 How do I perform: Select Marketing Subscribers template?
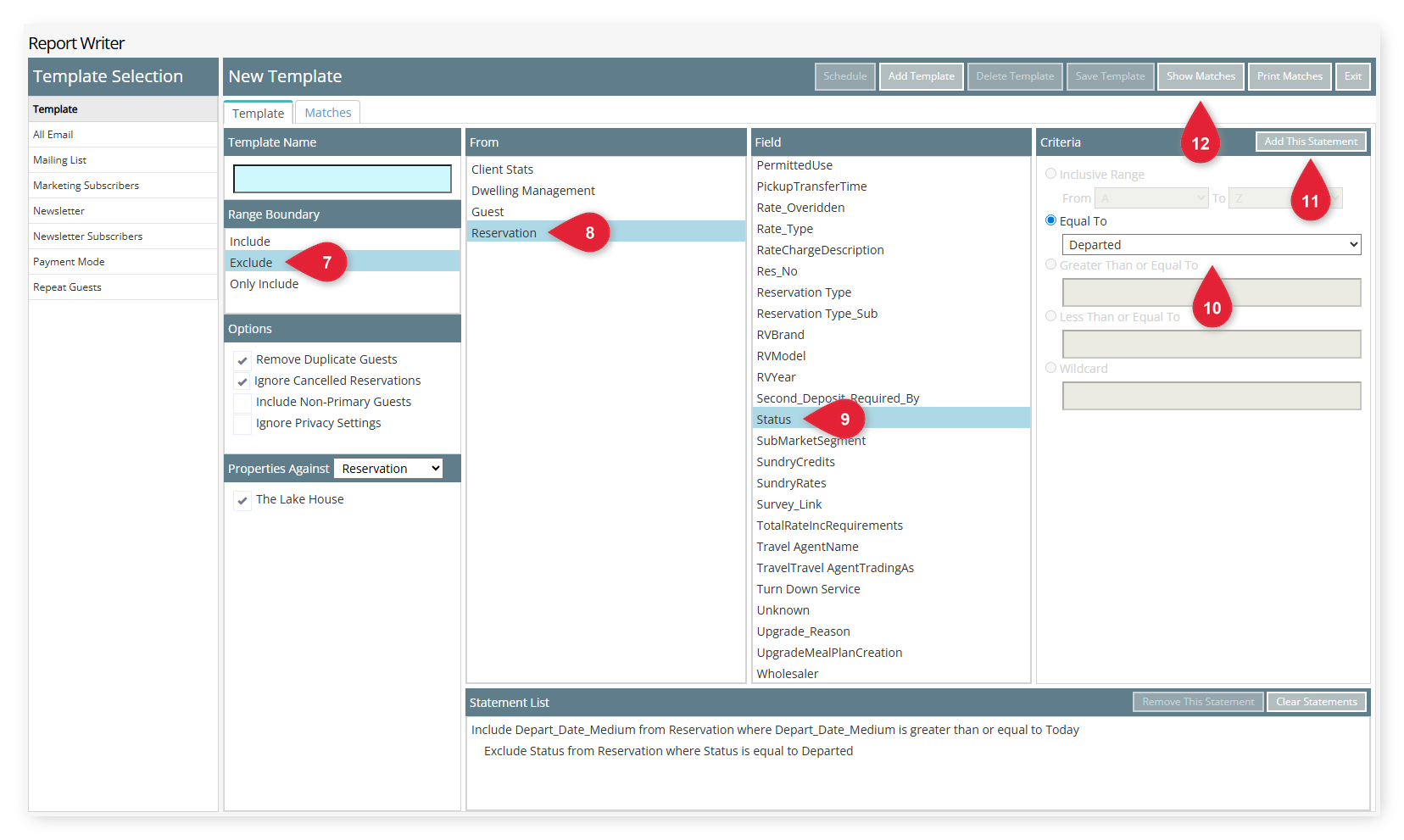click(123, 186)
